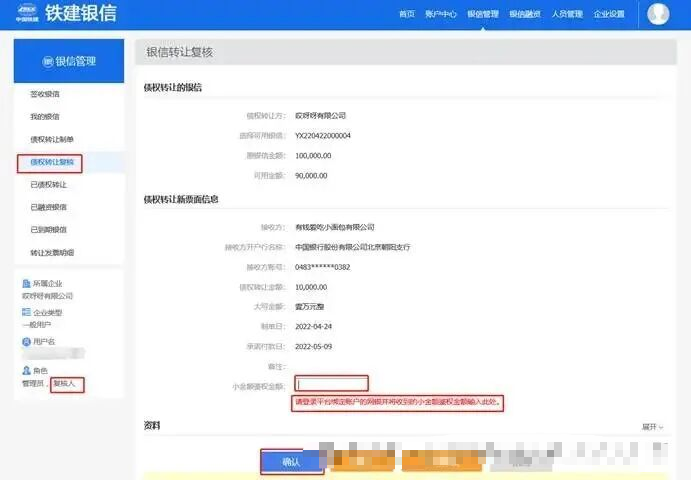This screenshot has height=480, width=691.
Task: Open 签收银信 in the sidebar
Action: tap(45, 94)
